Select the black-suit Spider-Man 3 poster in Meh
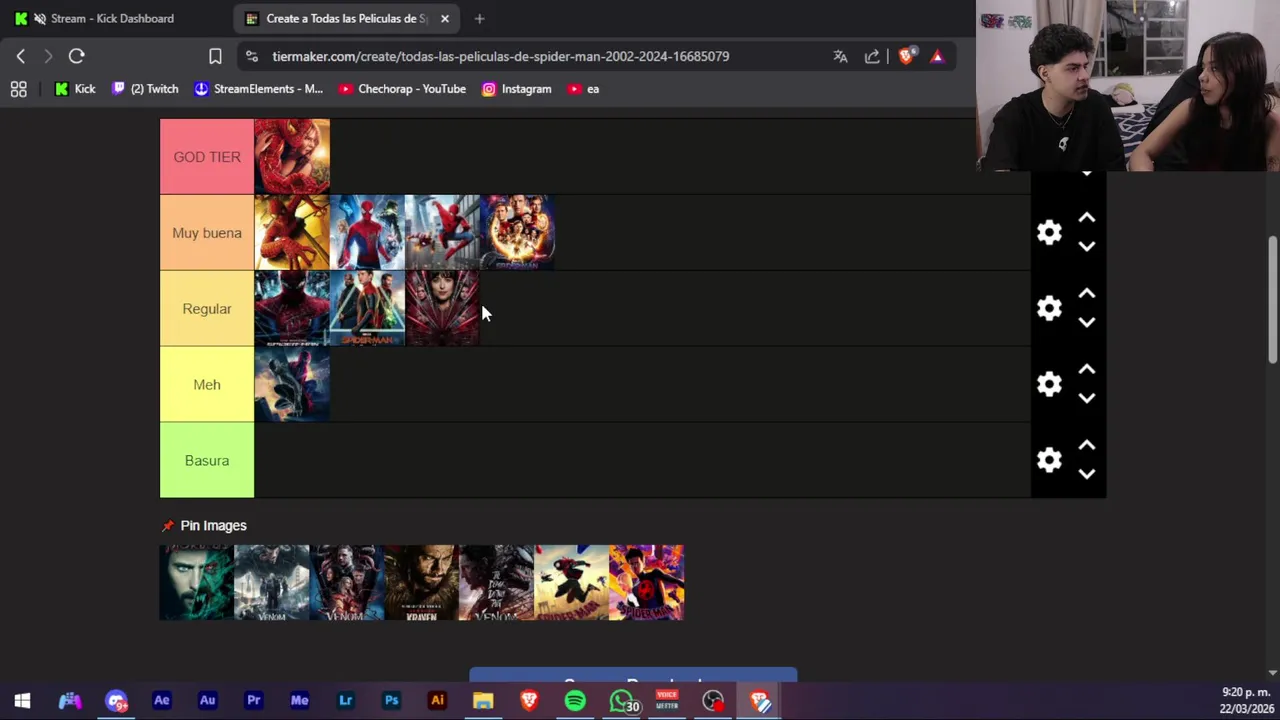The image size is (1280, 720). [292, 385]
